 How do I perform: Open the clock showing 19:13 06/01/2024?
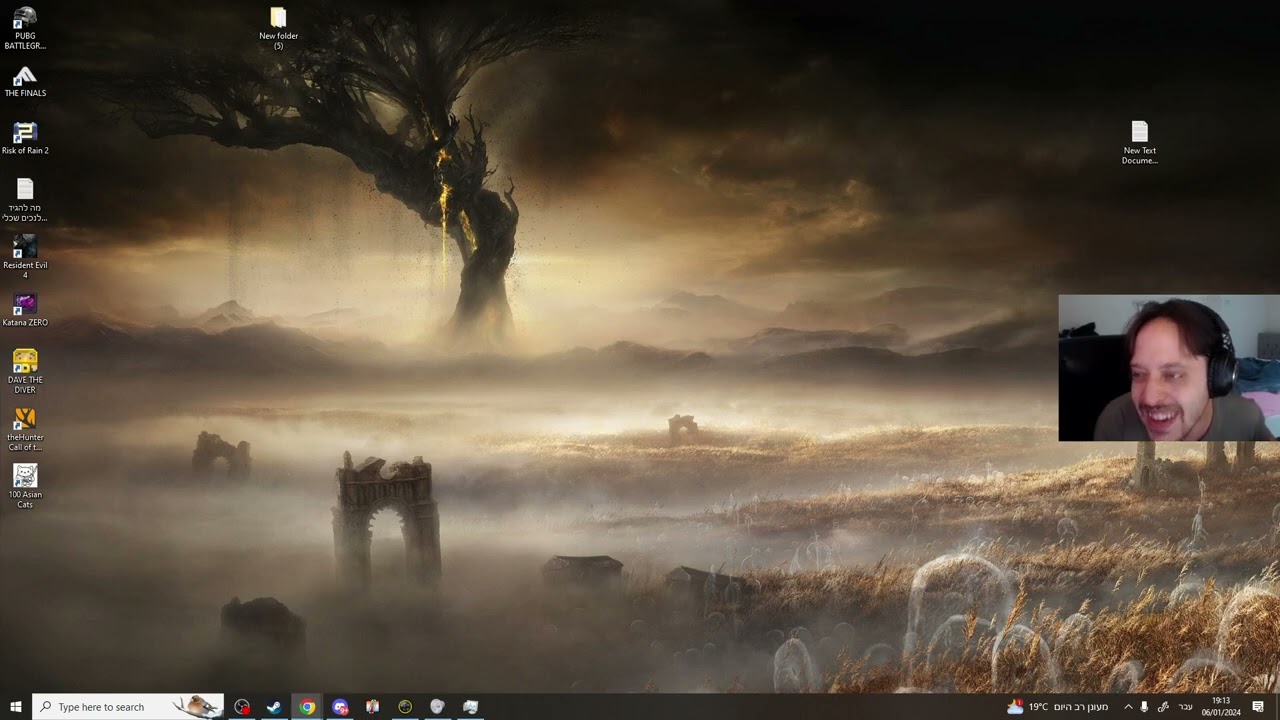(x=1221, y=707)
